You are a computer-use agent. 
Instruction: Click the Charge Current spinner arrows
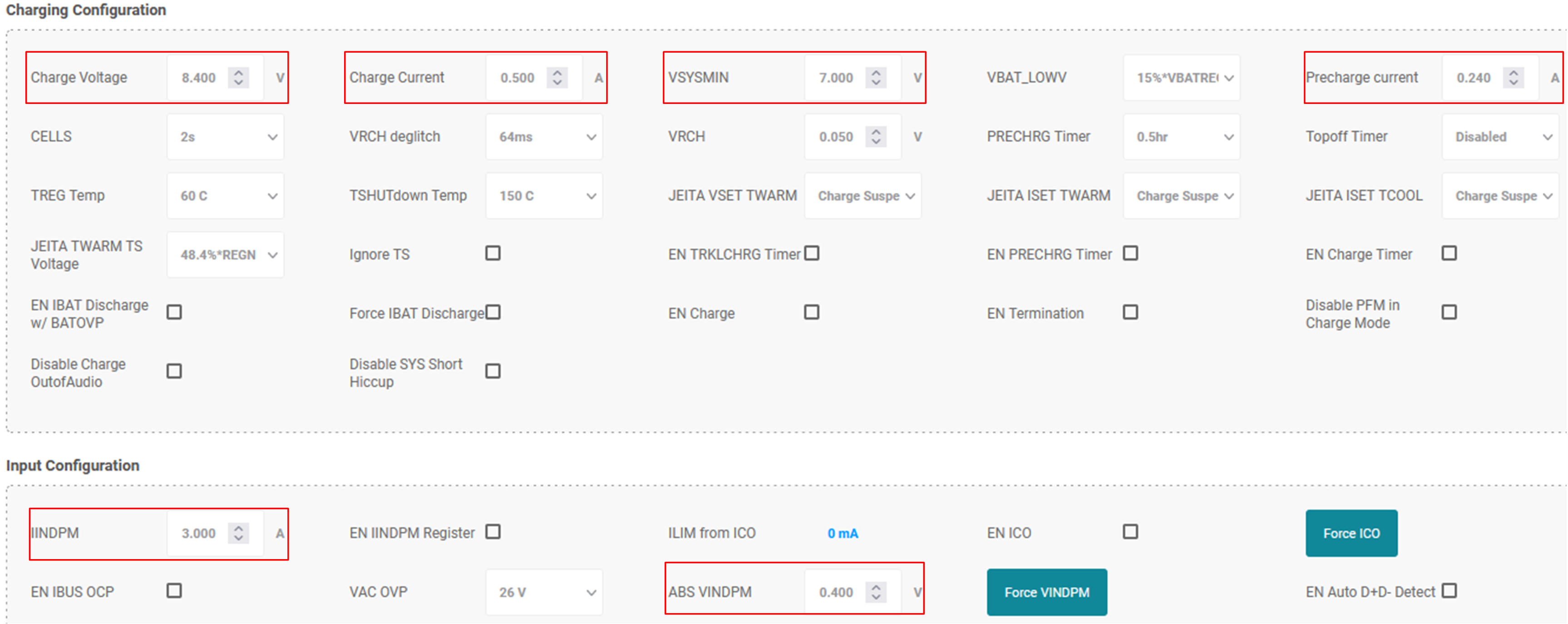[x=557, y=77]
